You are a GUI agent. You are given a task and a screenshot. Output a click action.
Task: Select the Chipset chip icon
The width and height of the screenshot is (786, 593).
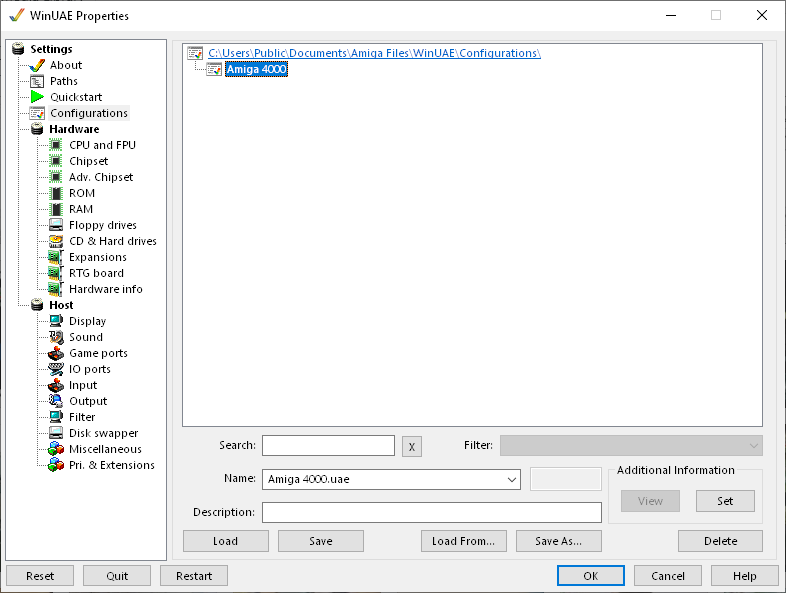56,161
